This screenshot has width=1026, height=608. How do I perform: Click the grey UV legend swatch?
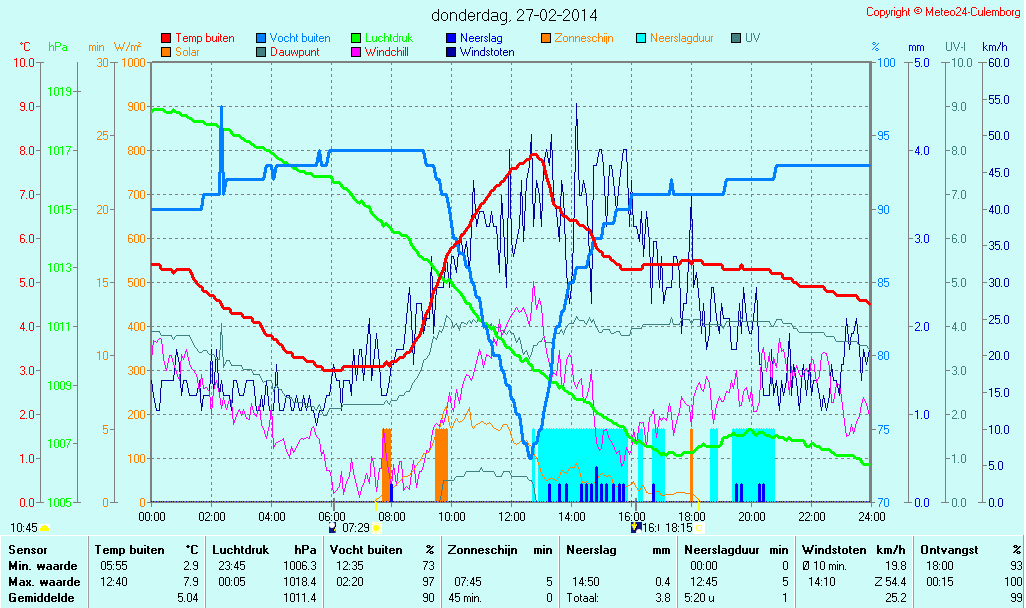735,38
